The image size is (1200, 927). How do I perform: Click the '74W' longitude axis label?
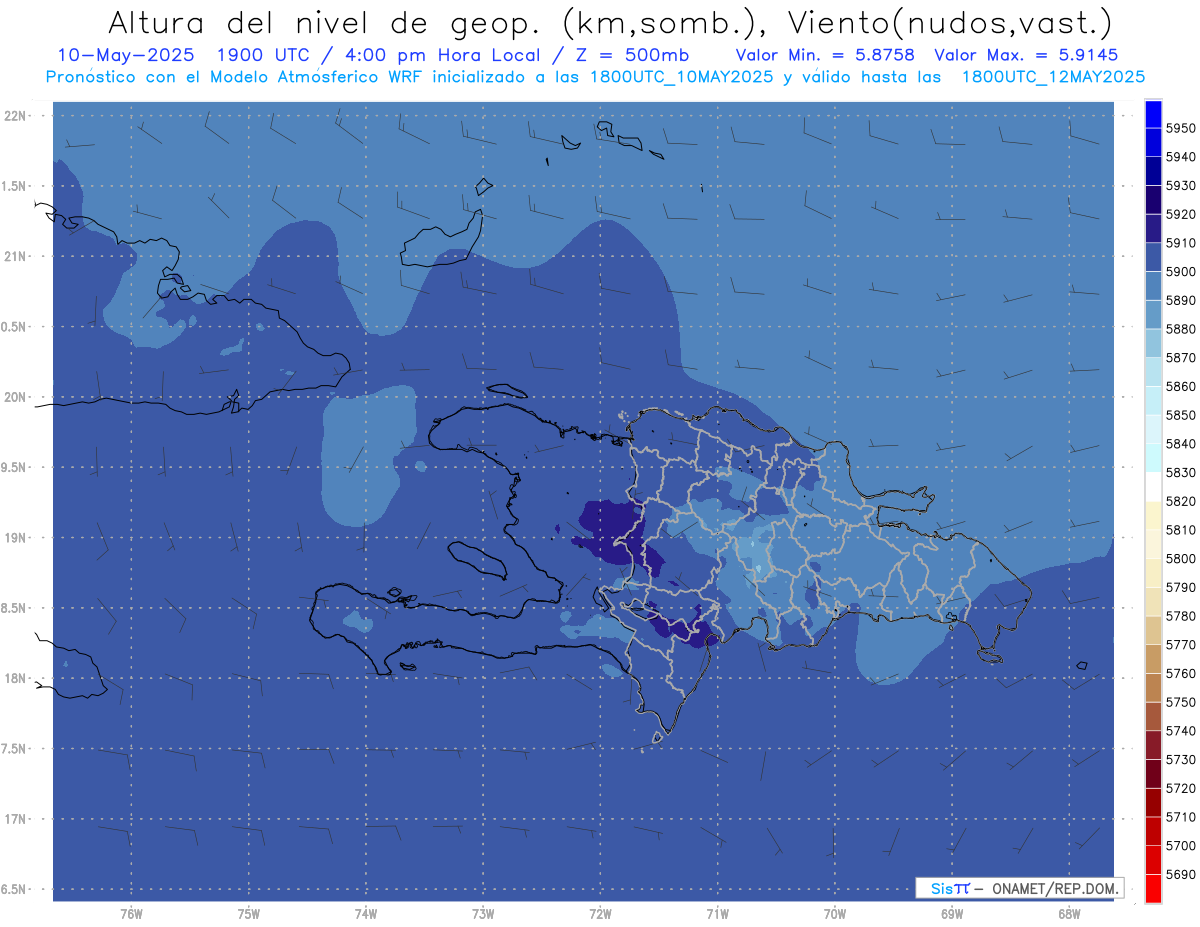(365, 913)
